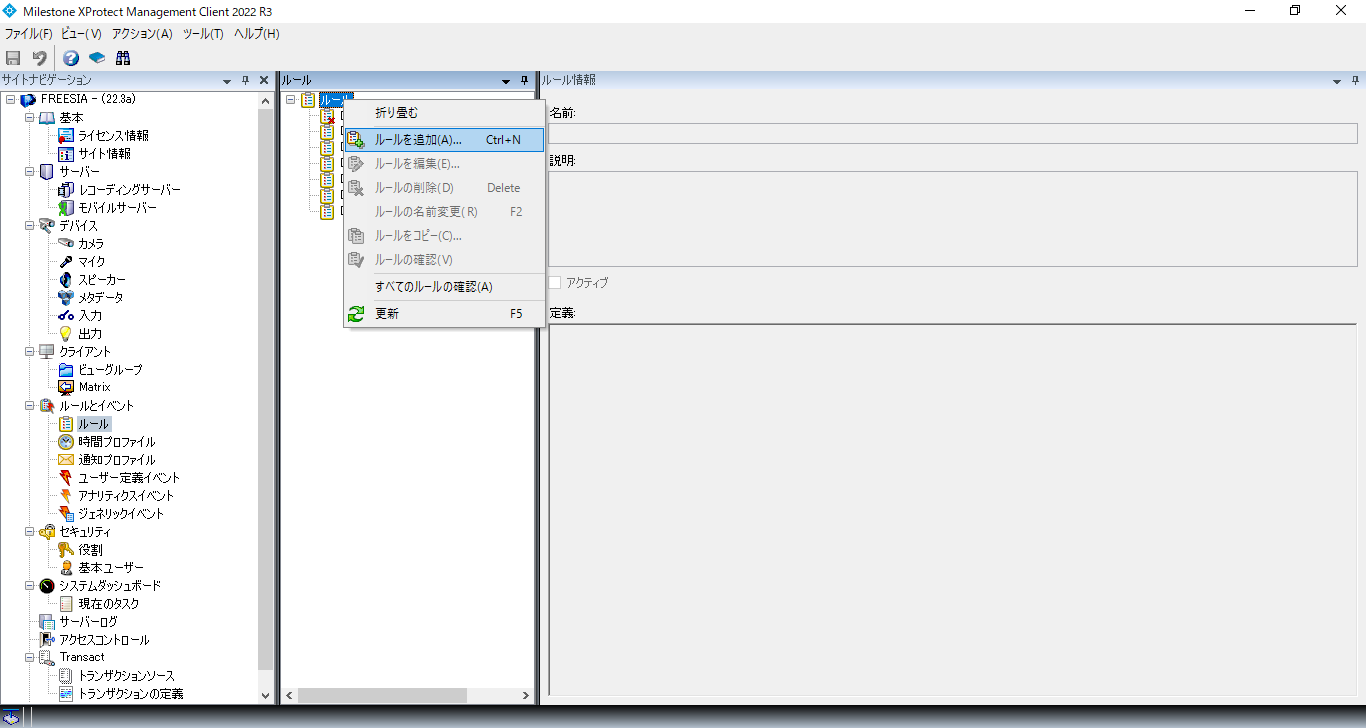Image resolution: width=1366 pixels, height=728 pixels.
Task: Select 時間プロファイル node
Action: (117, 442)
